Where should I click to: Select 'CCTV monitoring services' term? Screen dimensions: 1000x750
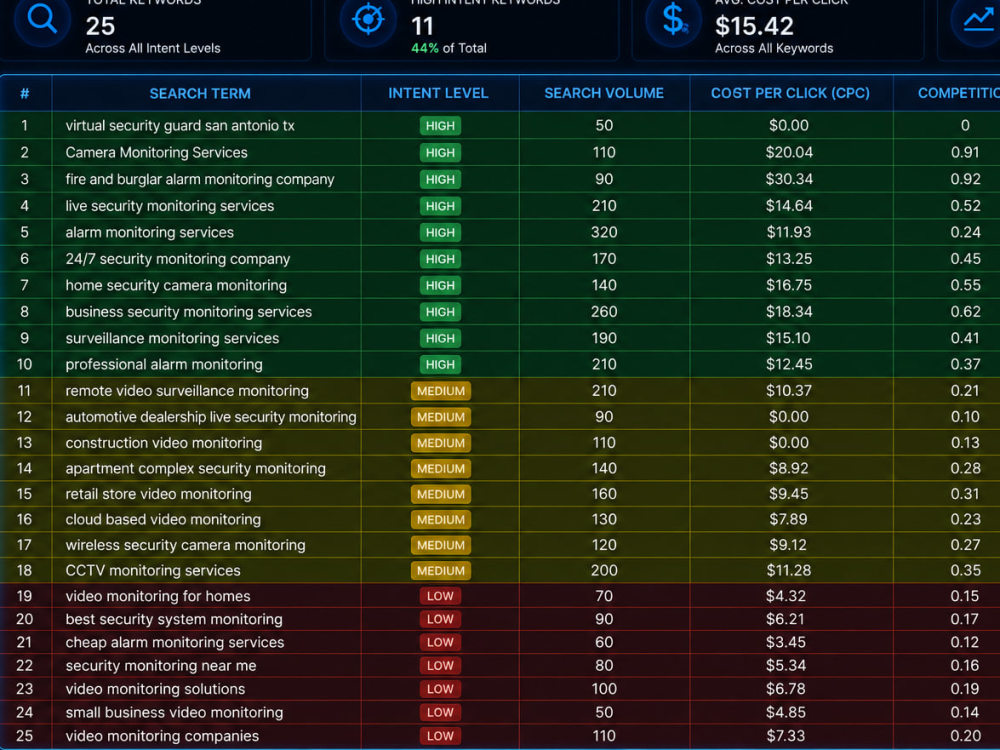153,570
